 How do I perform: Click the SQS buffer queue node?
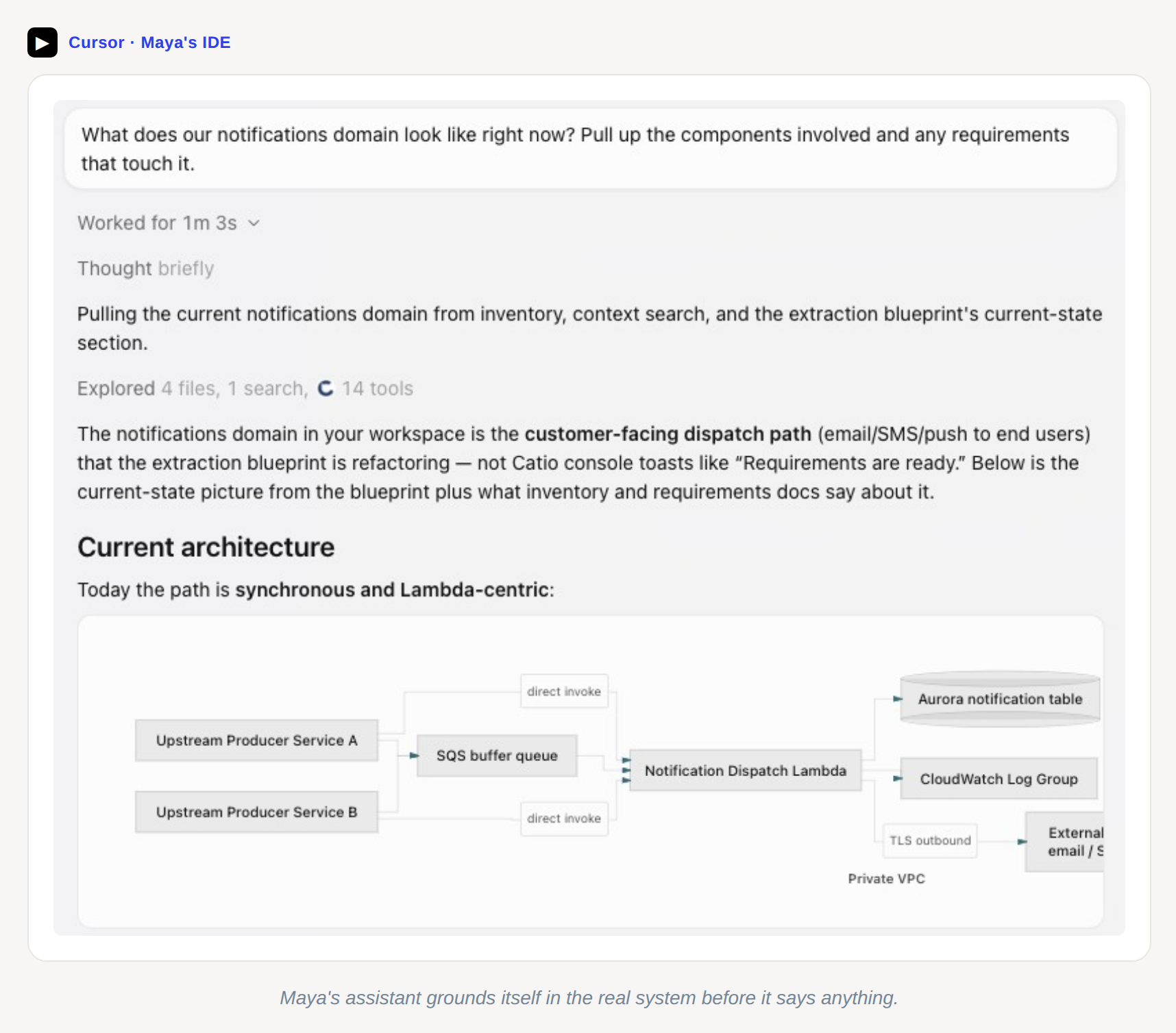click(497, 756)
